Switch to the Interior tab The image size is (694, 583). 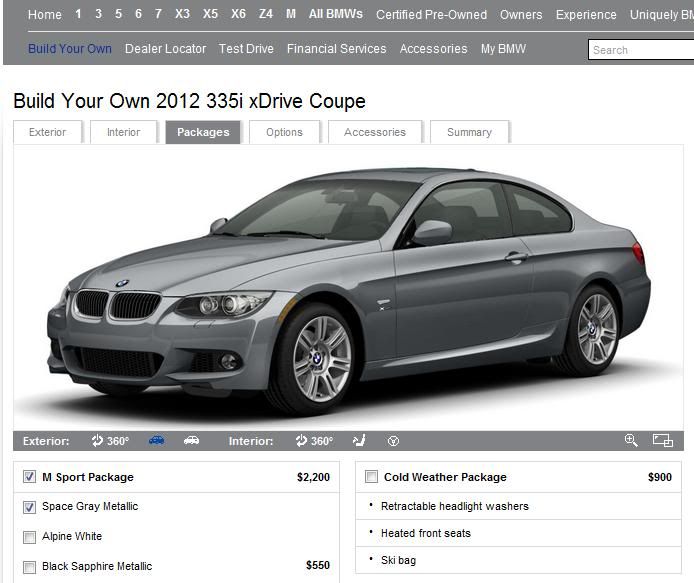(123, 132)
